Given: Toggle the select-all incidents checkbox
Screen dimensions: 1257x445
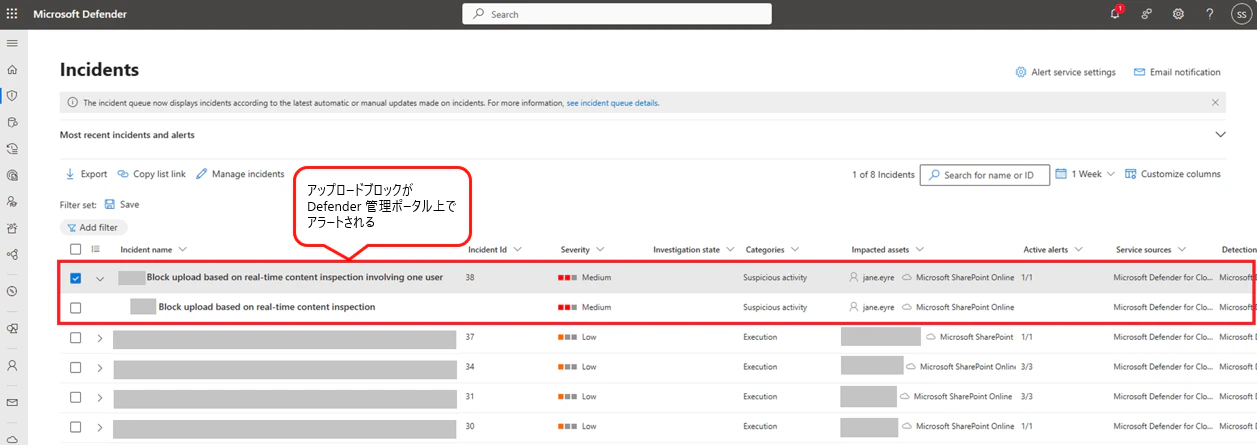Looking at the screenshot, I should click(76, 249).
